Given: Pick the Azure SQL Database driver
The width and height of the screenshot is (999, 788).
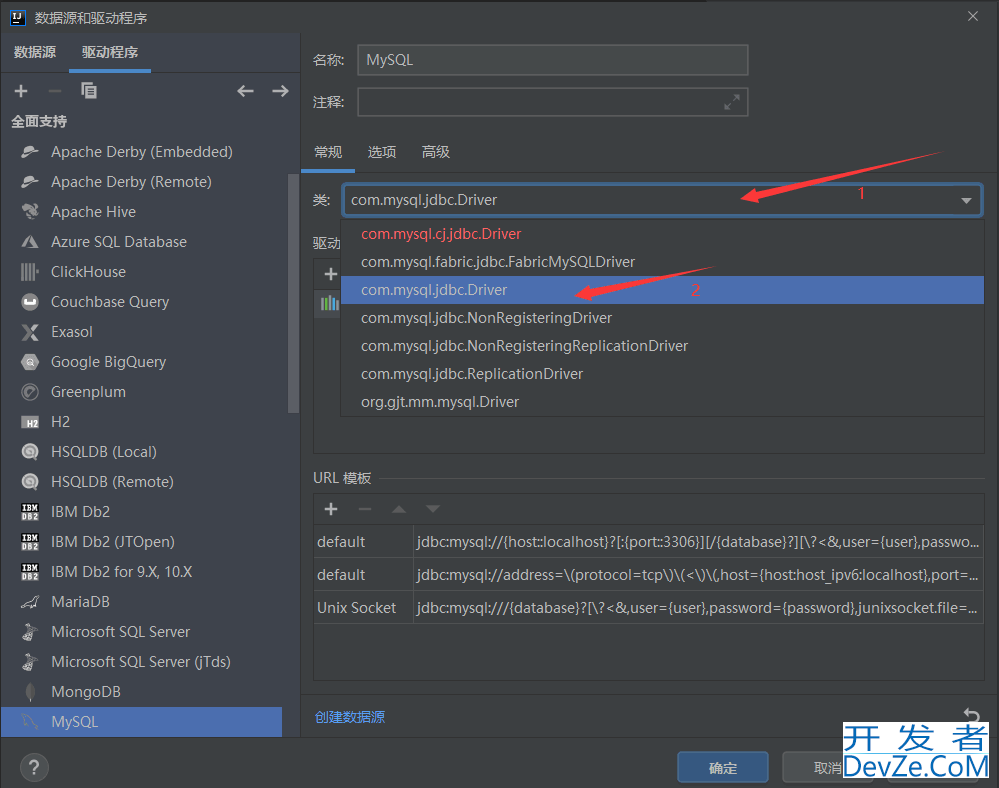Looking at the screenshot, I should (141, 241).
